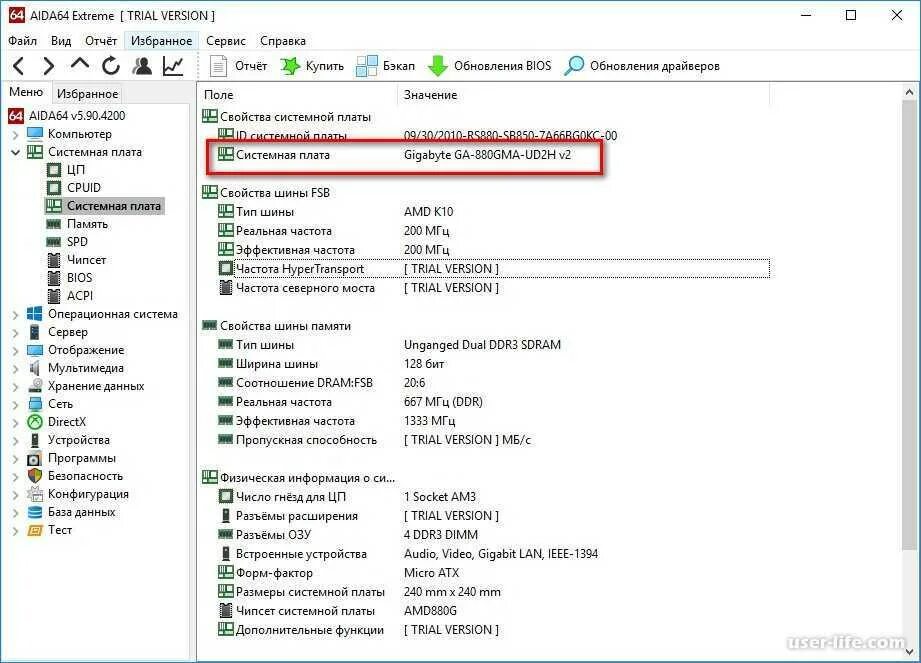Switch to the Меню sidebar tab

coord(26,92)
